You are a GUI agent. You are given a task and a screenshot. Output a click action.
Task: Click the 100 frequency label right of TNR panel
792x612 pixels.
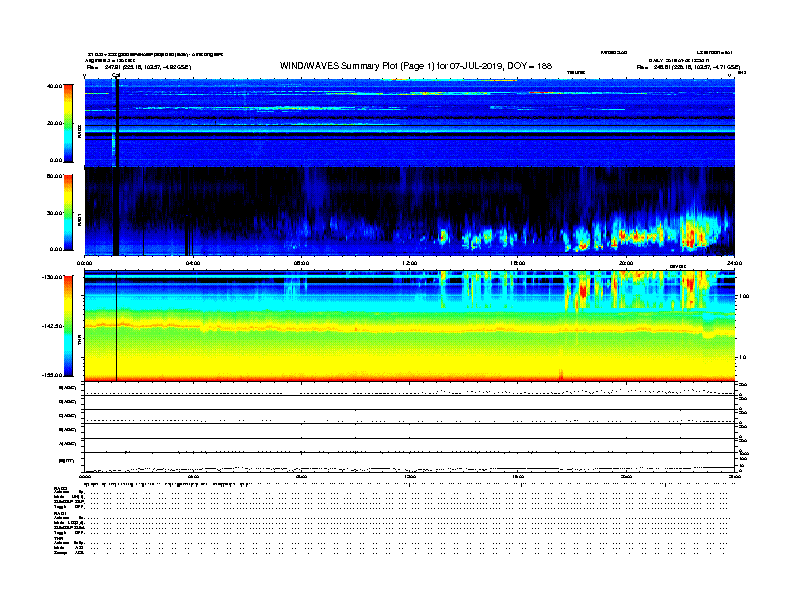[x=744, y=296]
